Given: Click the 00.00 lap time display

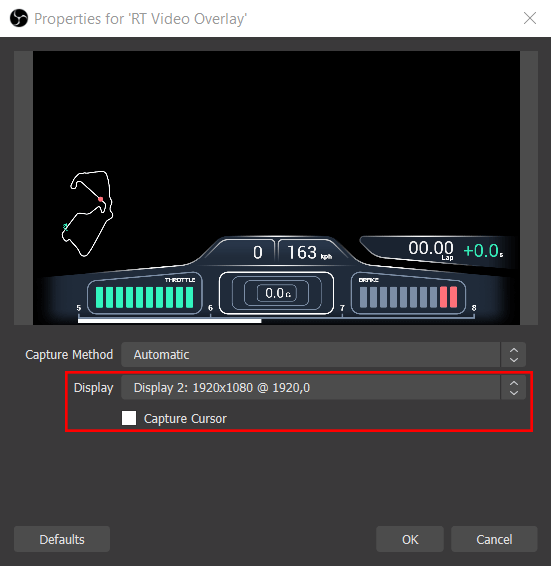Looking at the screenshot, I should [431, 249].
